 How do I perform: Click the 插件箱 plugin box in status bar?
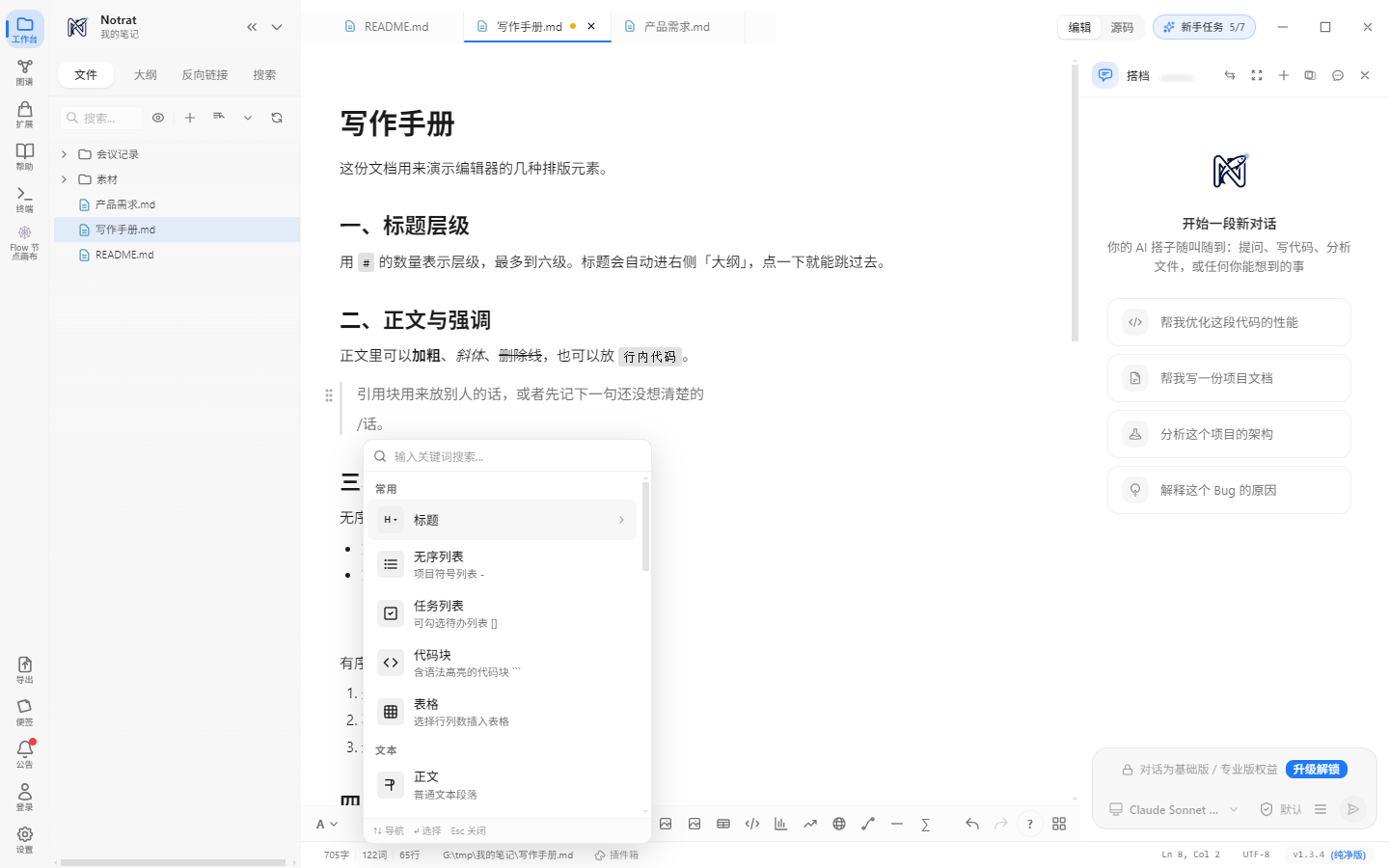pos(617,854)
